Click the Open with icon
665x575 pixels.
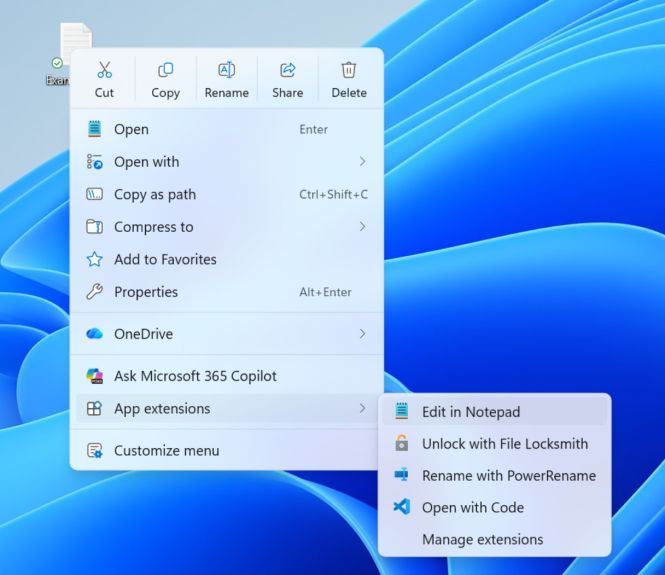tap(95, 162)
